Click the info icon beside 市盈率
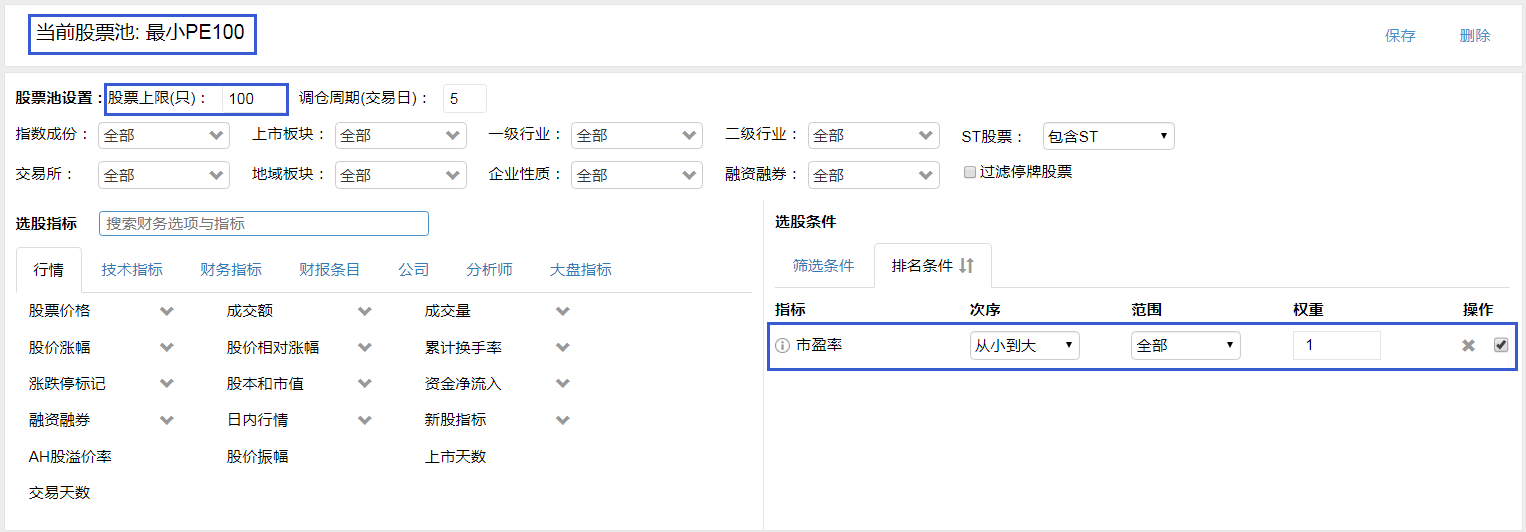This screenshot has width=1526, height=532. (783, 346)
